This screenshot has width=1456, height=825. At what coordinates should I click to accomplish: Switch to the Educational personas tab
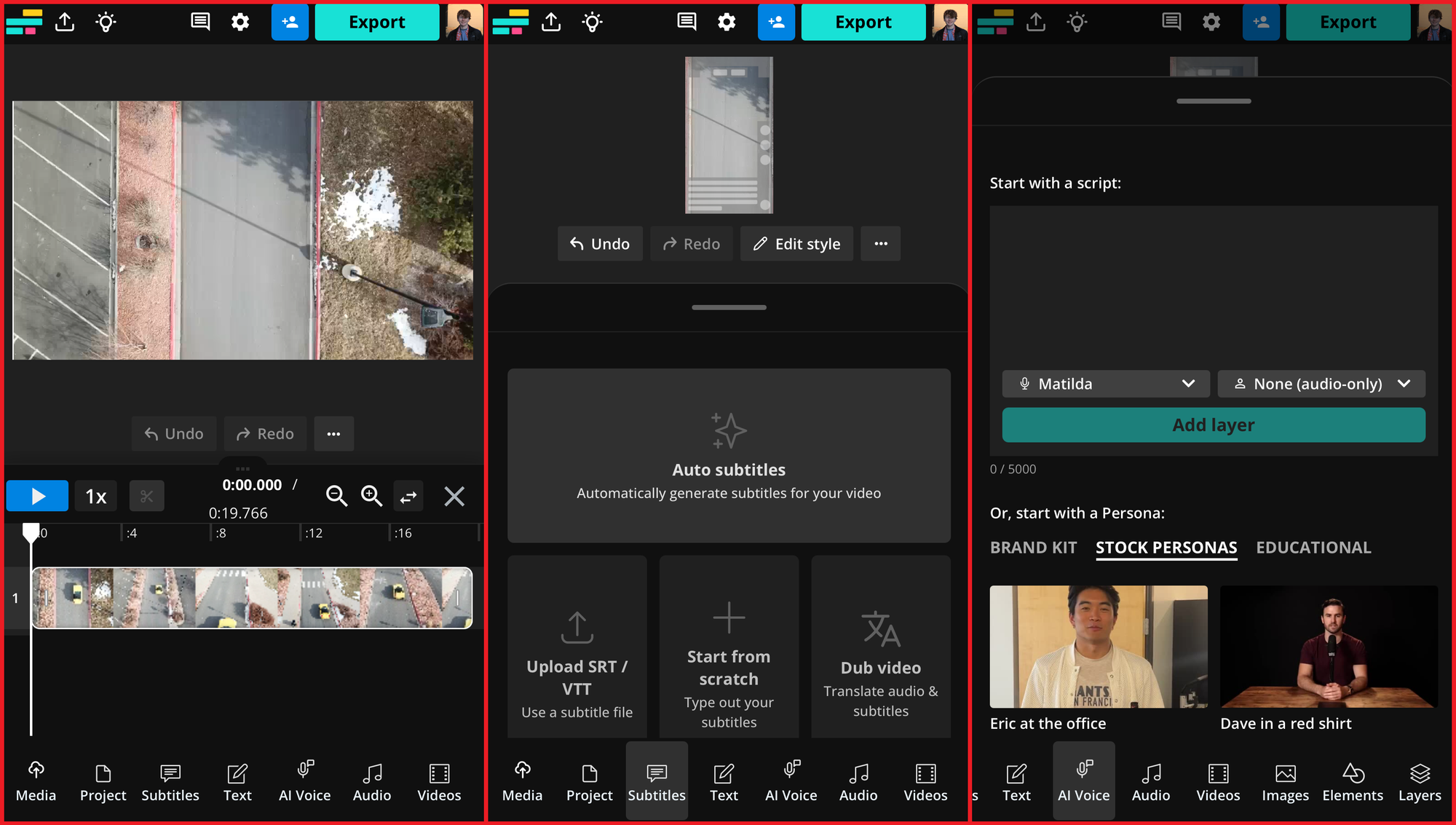pos(1313,547)
